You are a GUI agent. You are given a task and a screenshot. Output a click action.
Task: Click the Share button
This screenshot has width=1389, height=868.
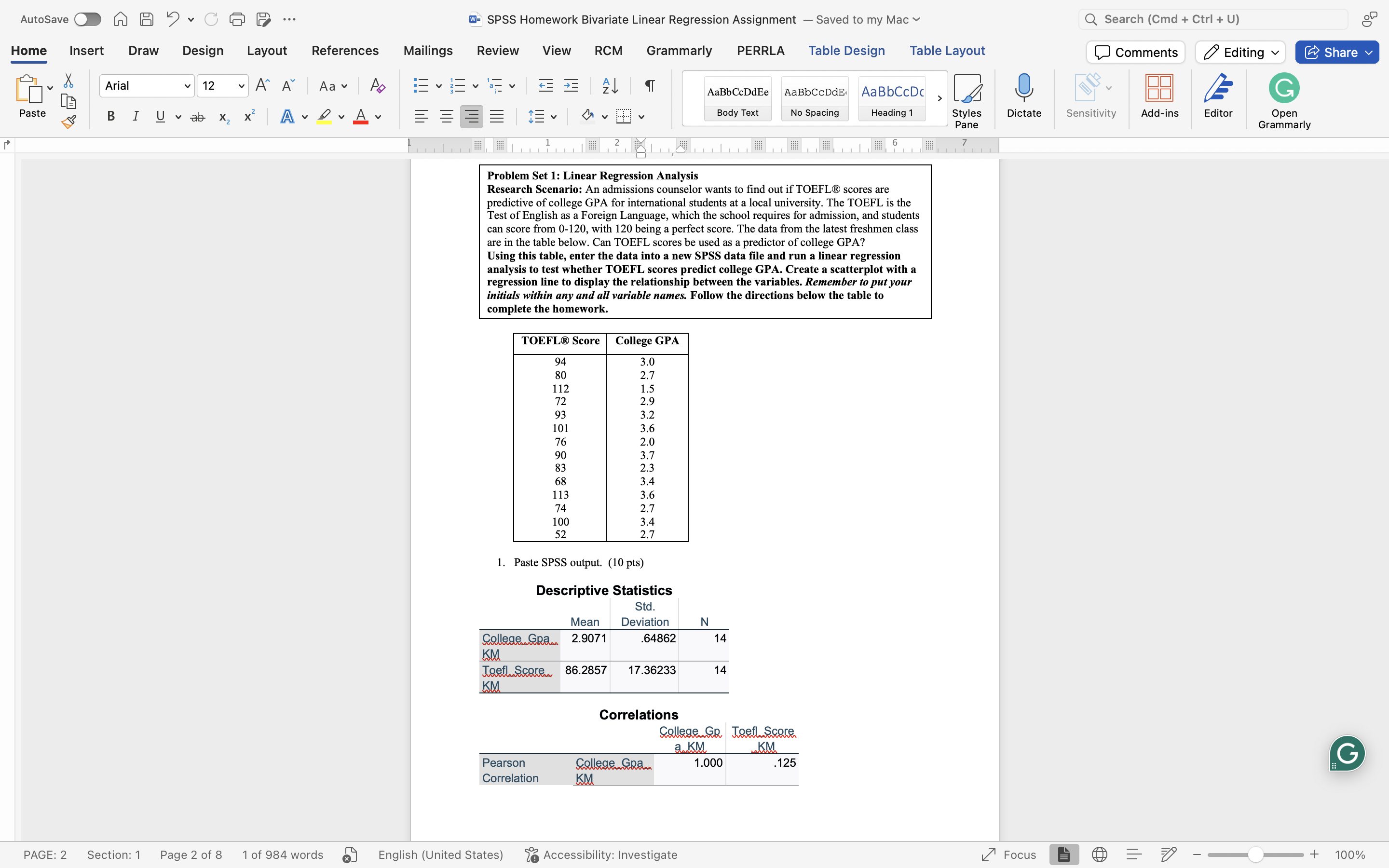tap(1336, 52)
